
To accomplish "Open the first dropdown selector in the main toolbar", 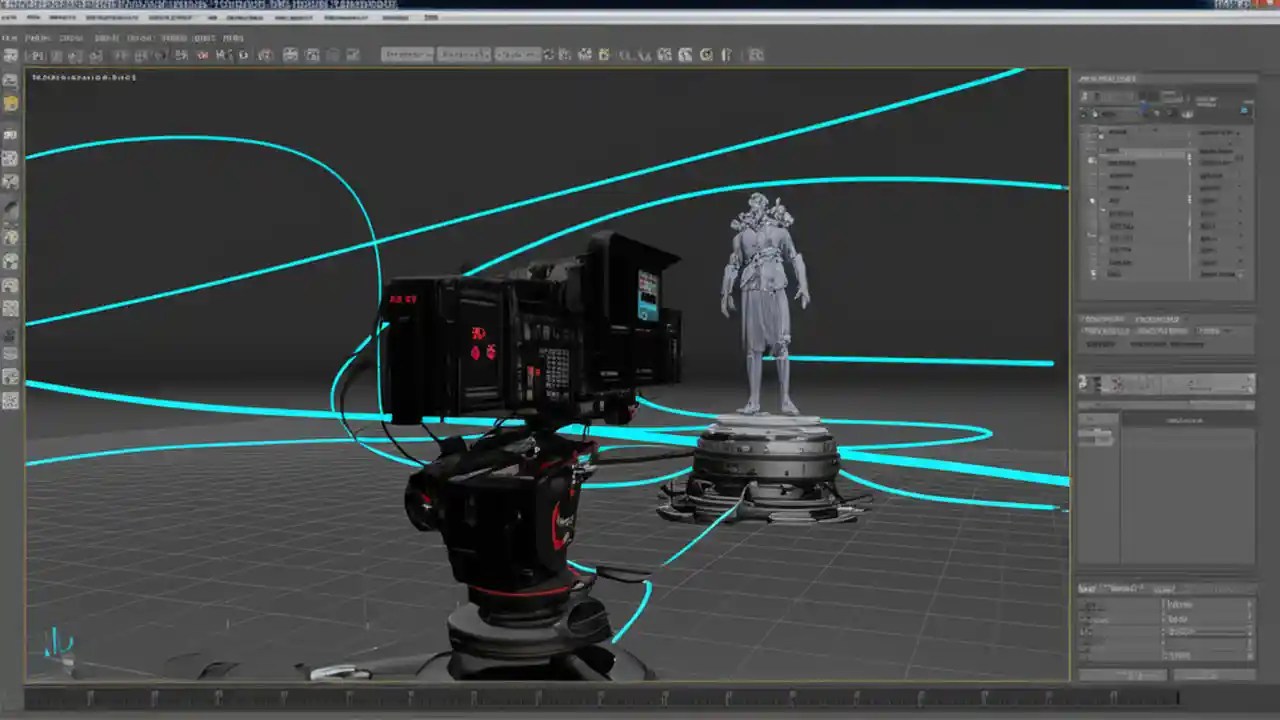I will (407, 55).
